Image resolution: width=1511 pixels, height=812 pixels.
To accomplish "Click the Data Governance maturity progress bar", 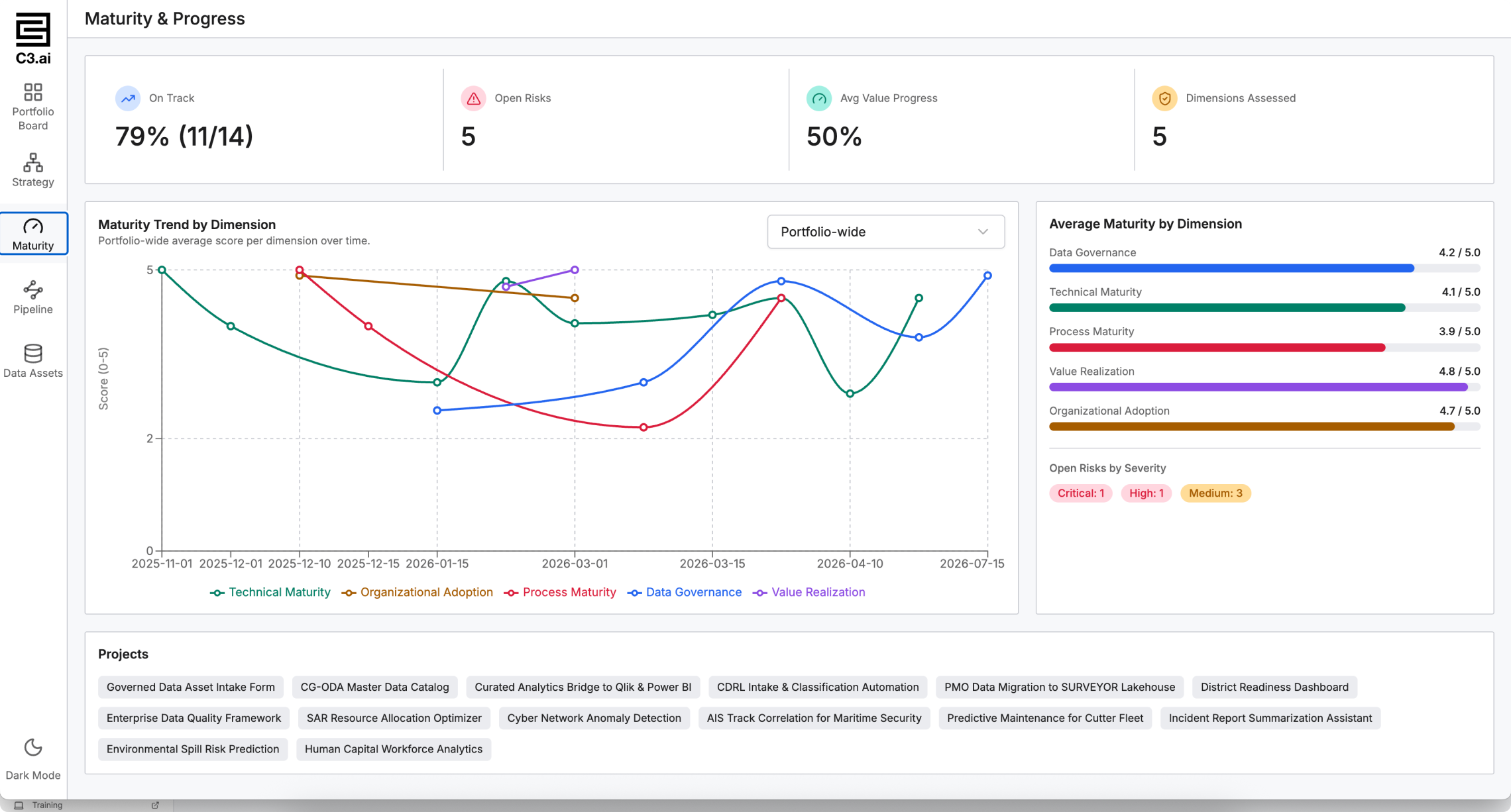I will click(x=1264, y=268).
